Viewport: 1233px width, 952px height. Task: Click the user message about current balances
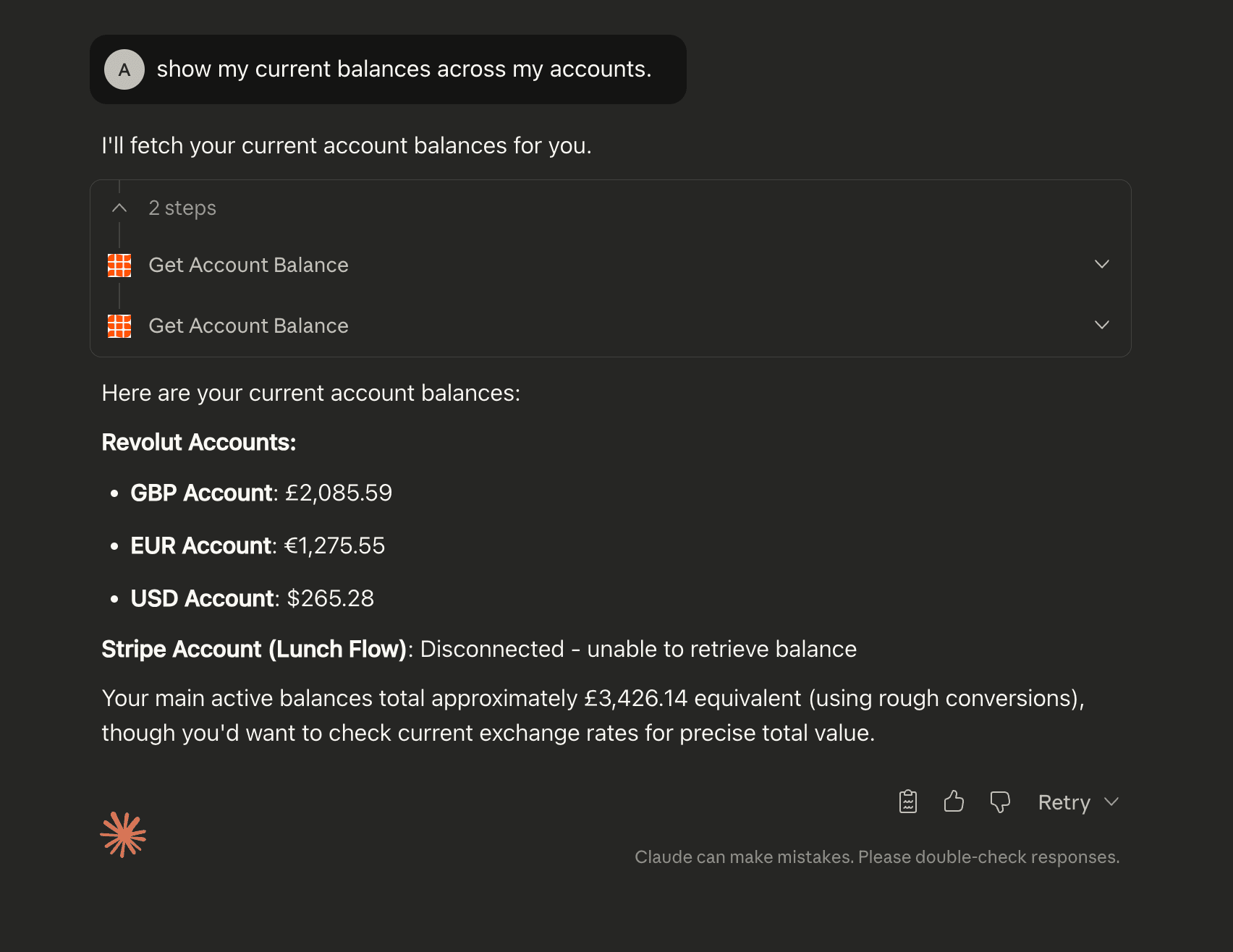point(404,69)
